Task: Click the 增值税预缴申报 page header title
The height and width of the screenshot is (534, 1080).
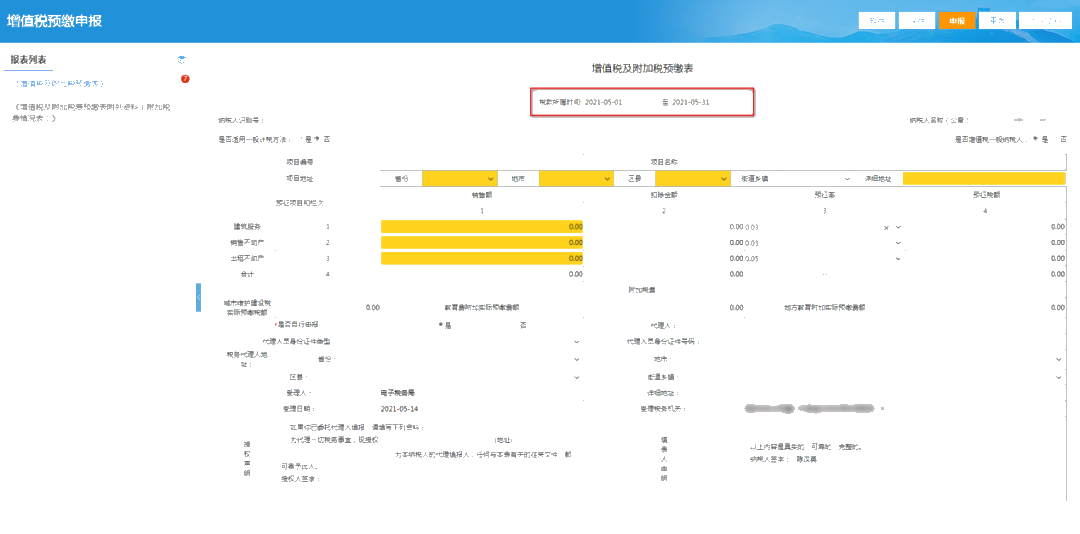Action: pyautogui.click(x=54, y=21)
